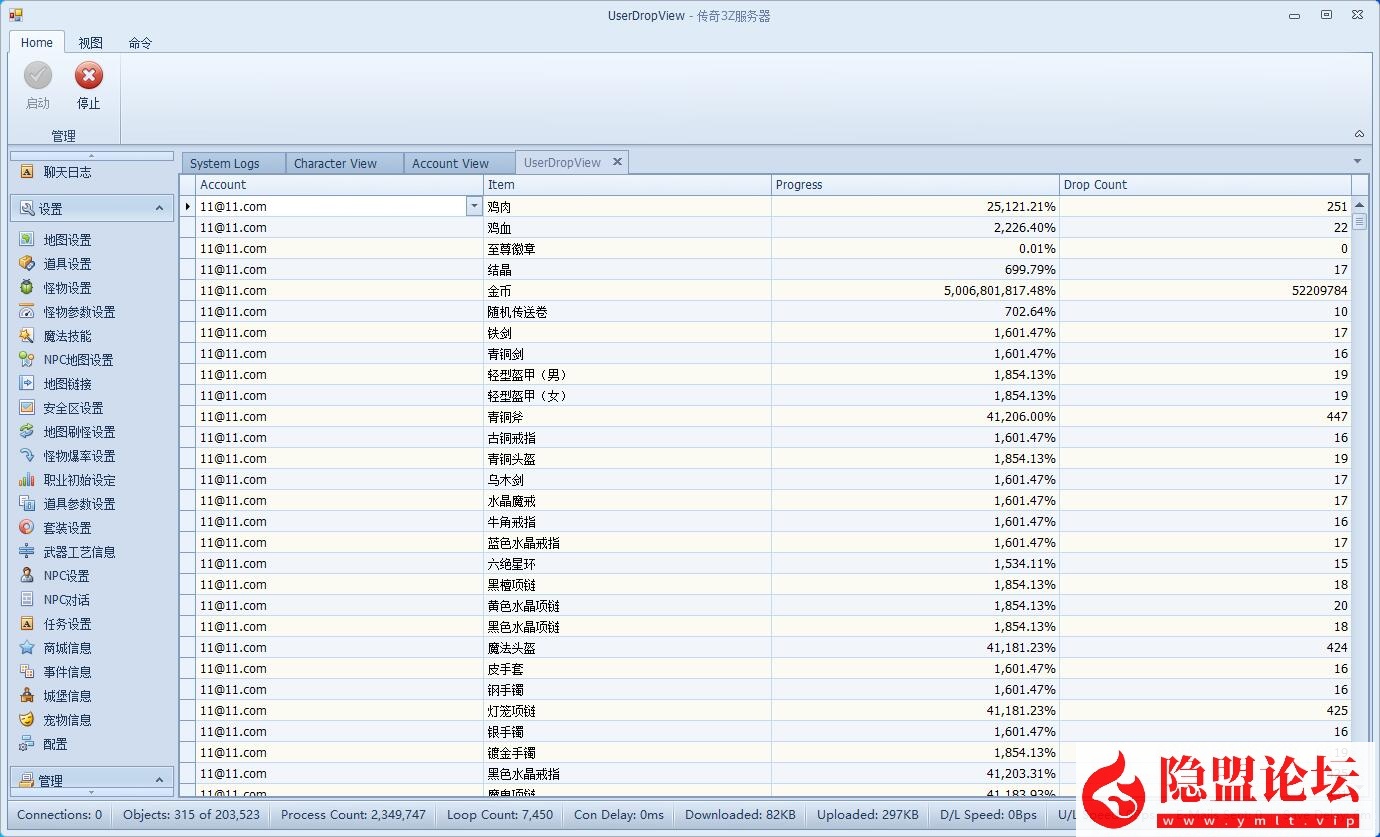The width and height of the screenshot is (1380, 837).
Task: Sort by Drop Count column header
Action: pyautogui.click(x=1204, y=185)
